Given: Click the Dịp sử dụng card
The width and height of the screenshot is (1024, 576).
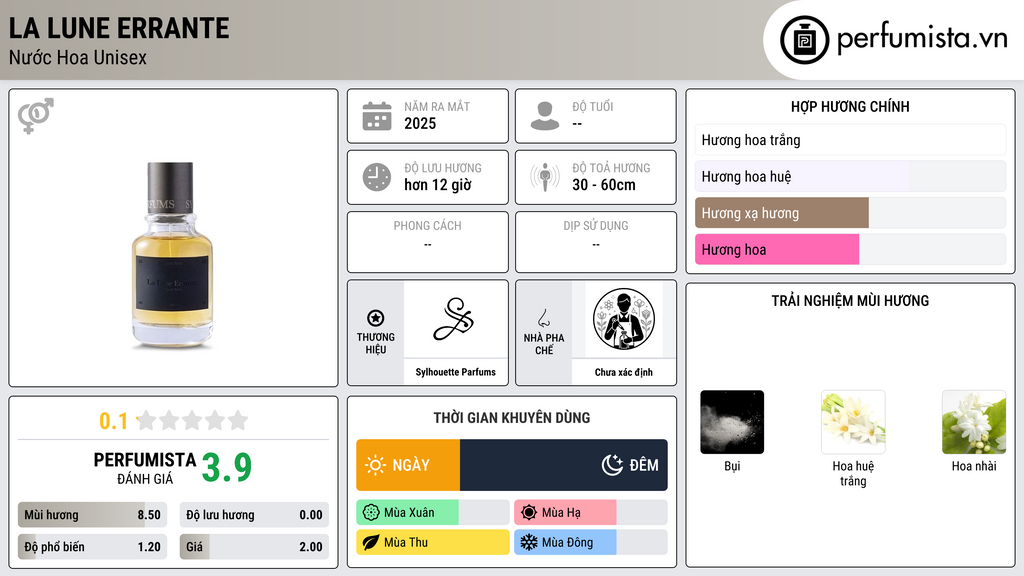Looking at the screenshot, I should (596, 242).
